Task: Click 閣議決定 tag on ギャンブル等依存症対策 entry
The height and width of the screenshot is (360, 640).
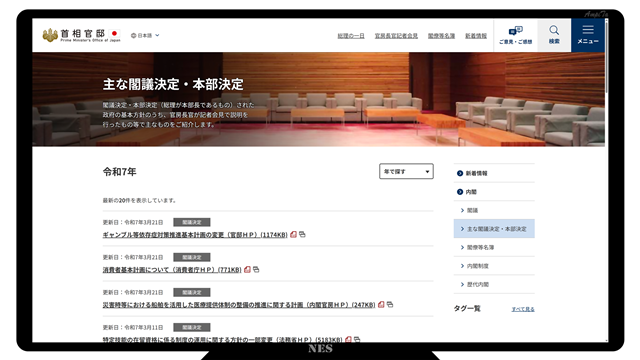Action: pyautogui.click(x=192, y=222)
